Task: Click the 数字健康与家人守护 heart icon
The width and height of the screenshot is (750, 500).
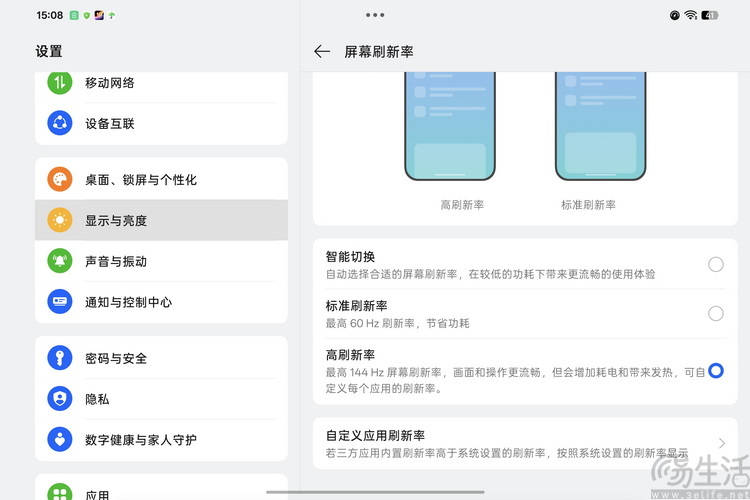Action: [x=60, y=439]
